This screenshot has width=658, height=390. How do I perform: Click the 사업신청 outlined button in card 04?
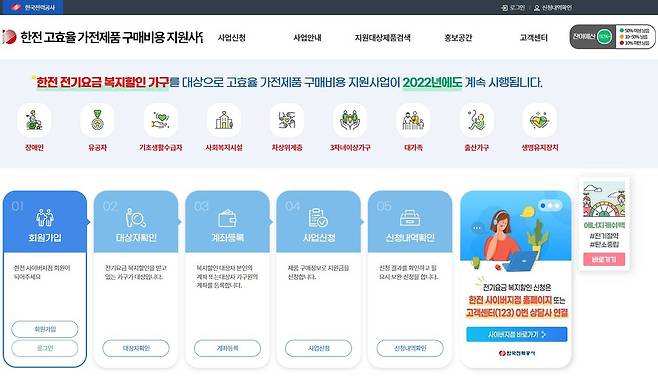click(319, 348)
